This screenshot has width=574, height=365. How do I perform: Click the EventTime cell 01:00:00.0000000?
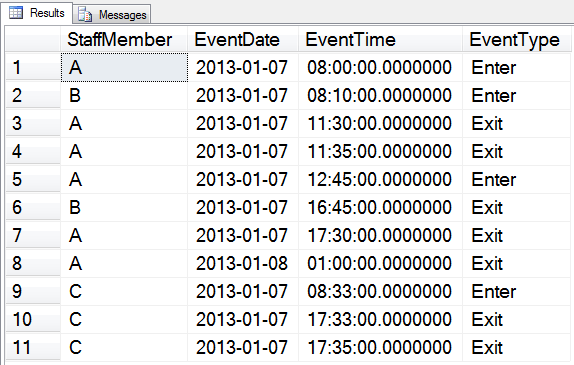(x=380, y=263)
